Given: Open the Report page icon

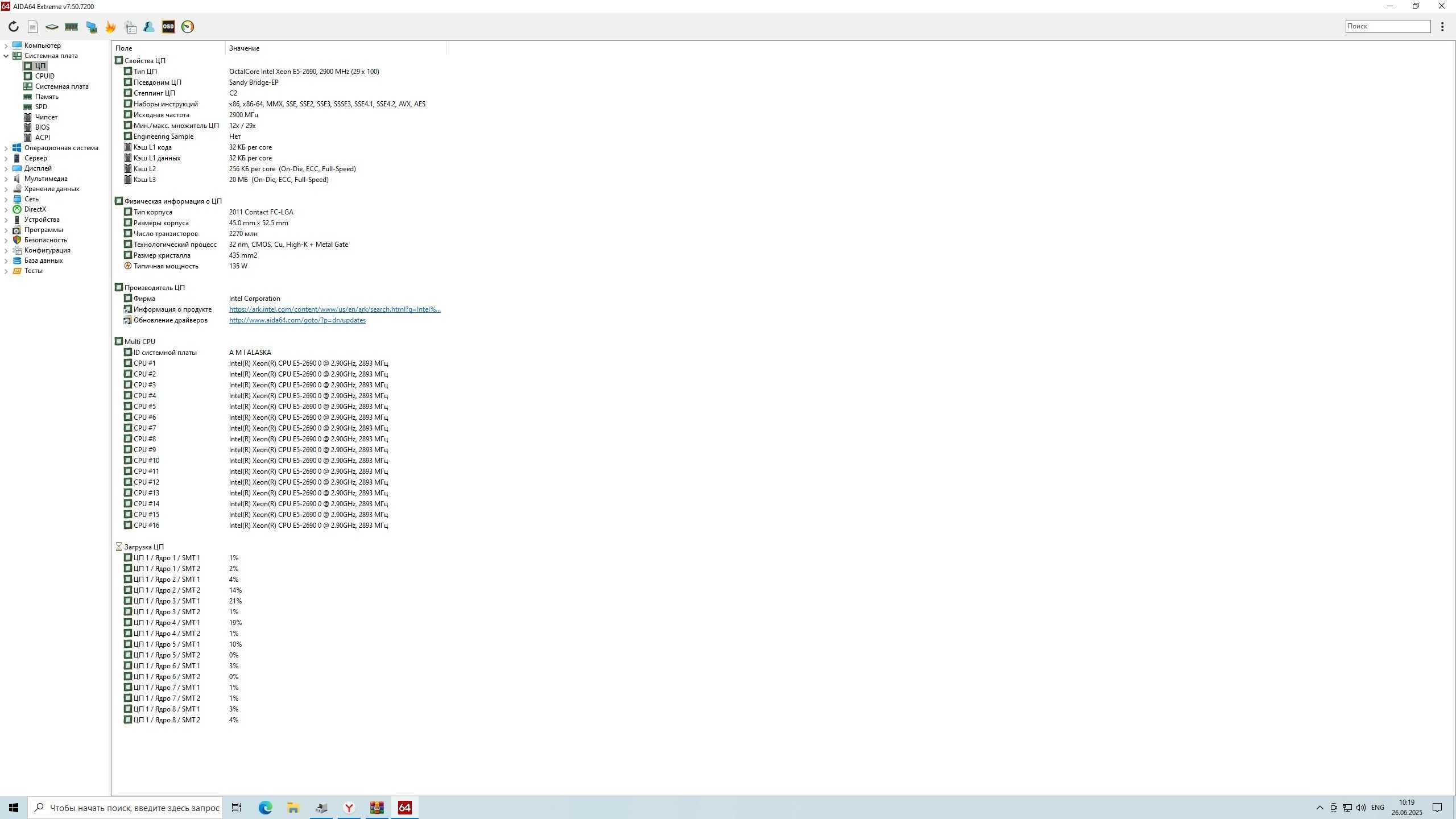Looking at the screenshot, I should click(33, 27).
